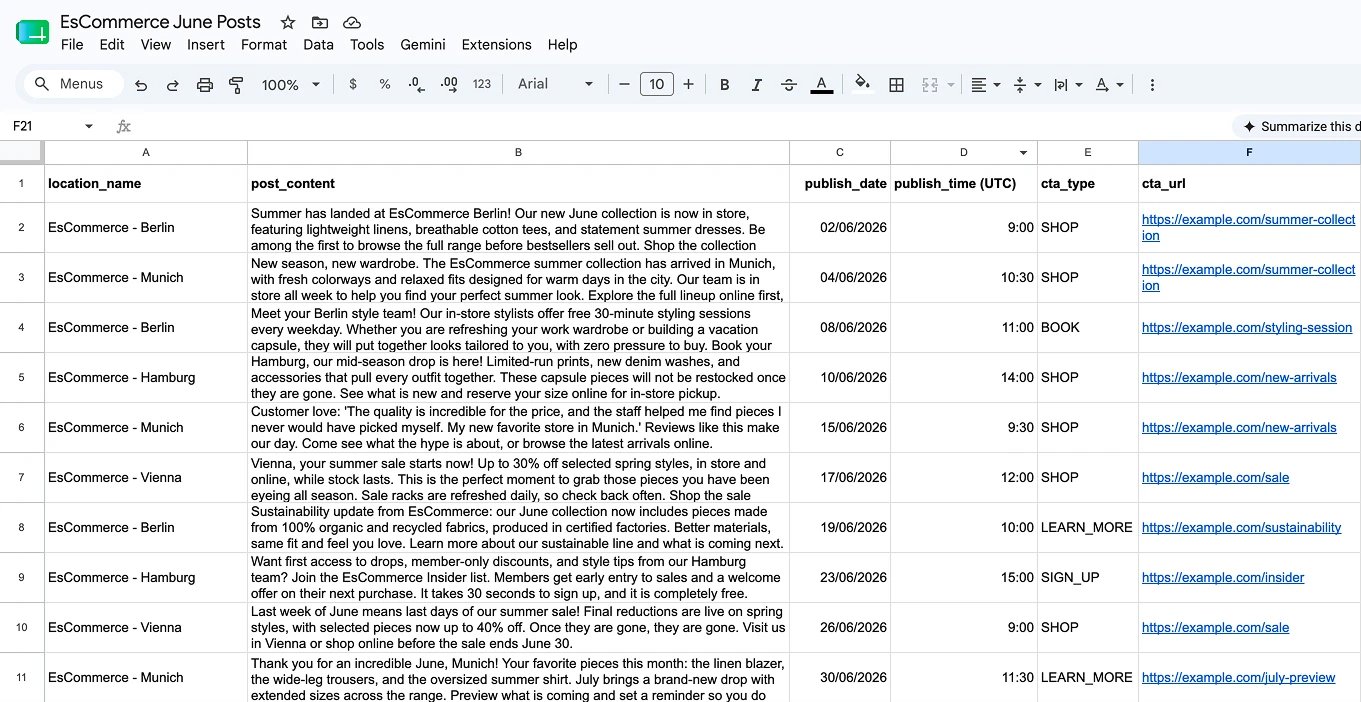Open the merge cells dropdown arrow
The height and width of the screenshot is (702, 1361).
point(950,85)
